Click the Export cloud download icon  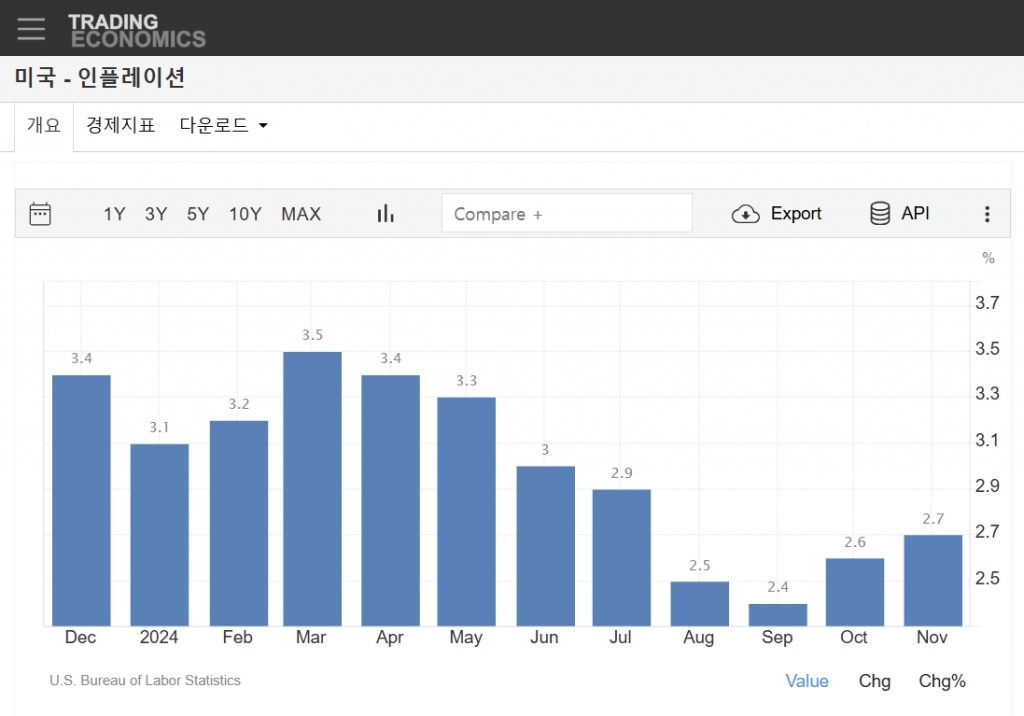[x=746, y=214]
